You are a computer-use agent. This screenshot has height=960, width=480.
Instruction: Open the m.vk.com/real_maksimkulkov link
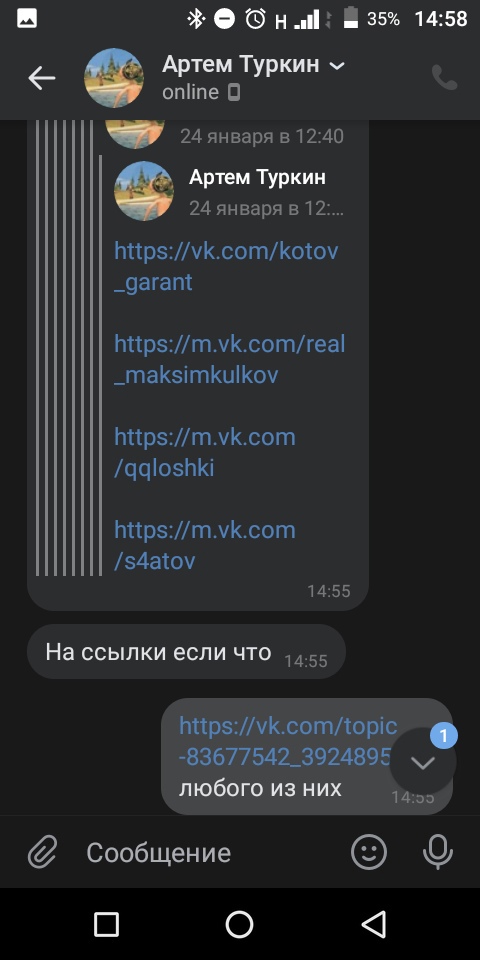click(x=230, y=359)
